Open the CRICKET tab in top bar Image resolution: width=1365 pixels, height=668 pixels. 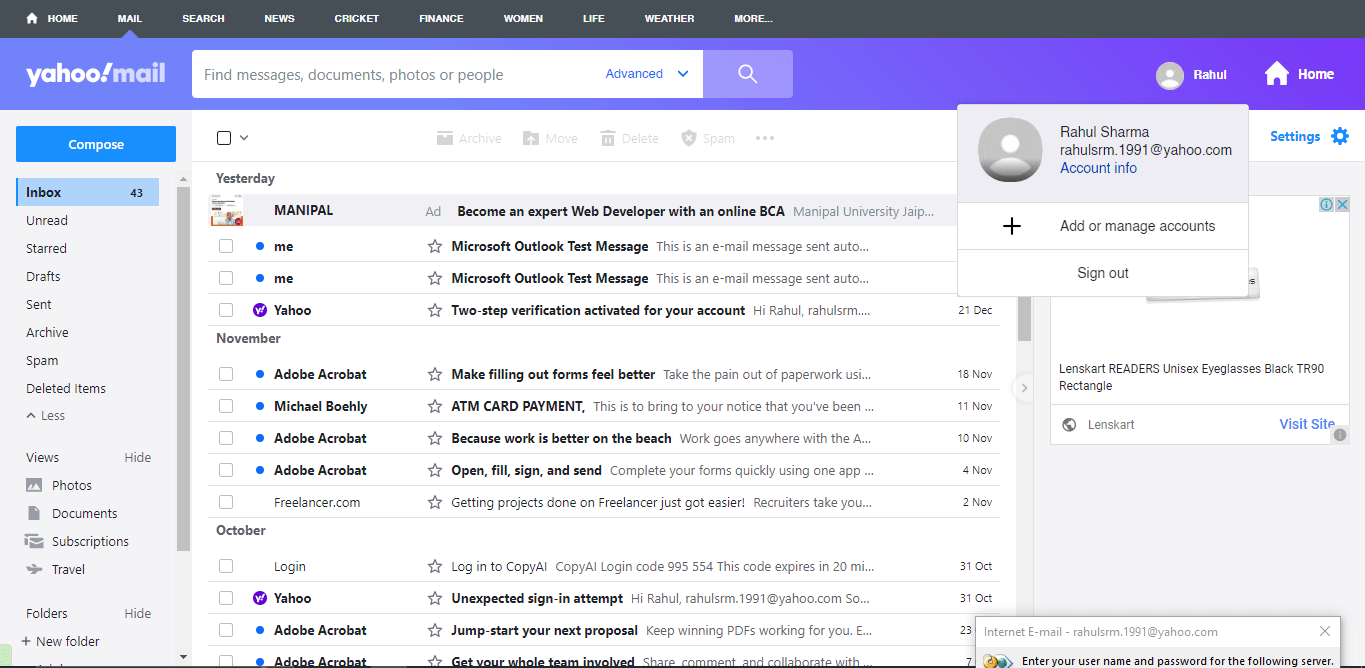[357, 18]
